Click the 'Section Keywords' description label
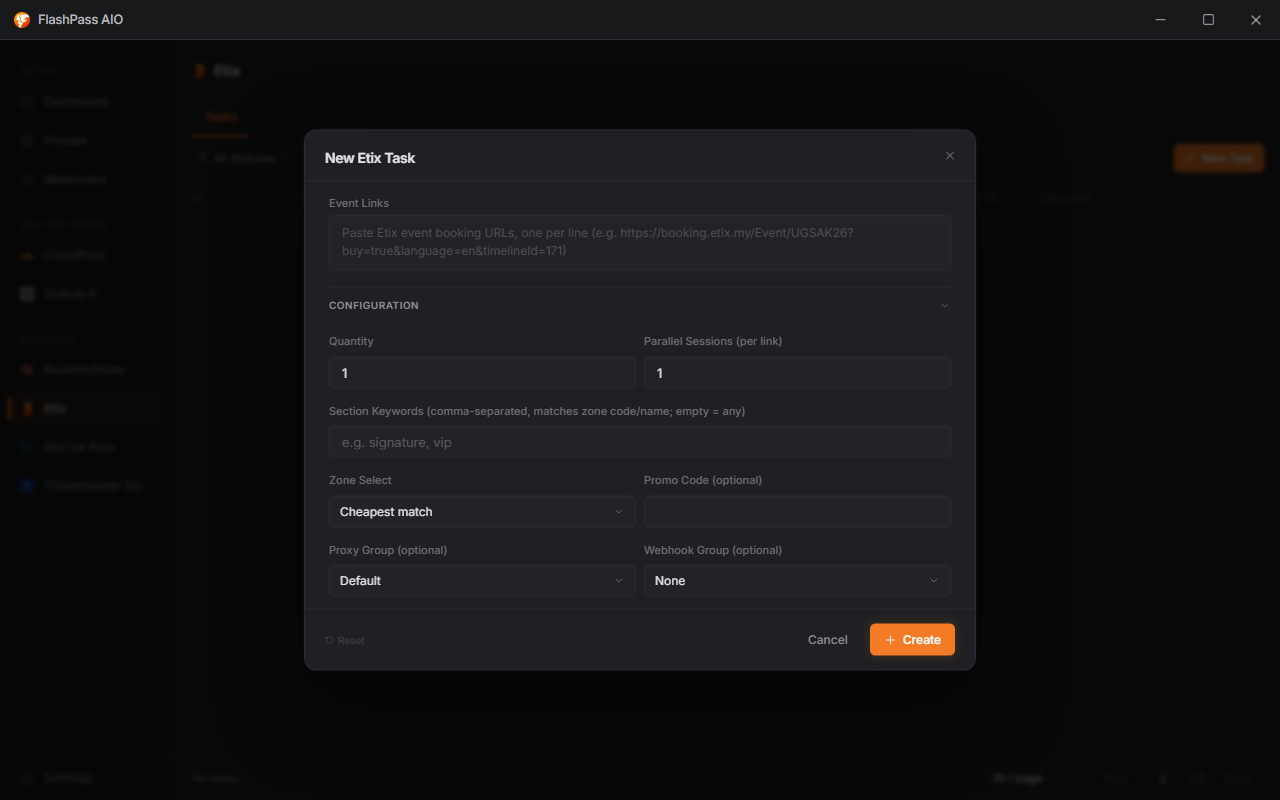This screenshot has height=800, width=1280. (537, 411)
